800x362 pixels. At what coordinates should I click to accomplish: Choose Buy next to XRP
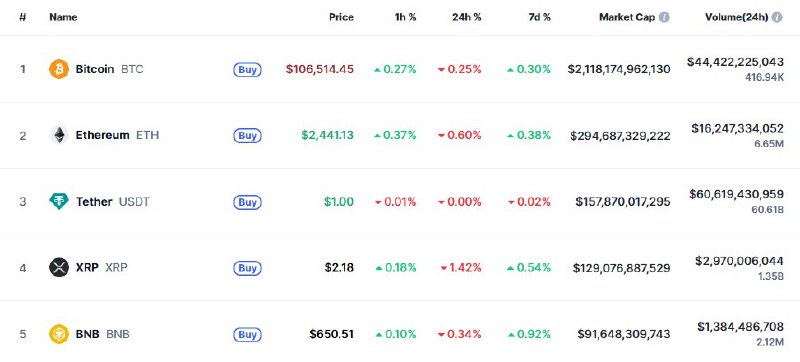(247, 268)
